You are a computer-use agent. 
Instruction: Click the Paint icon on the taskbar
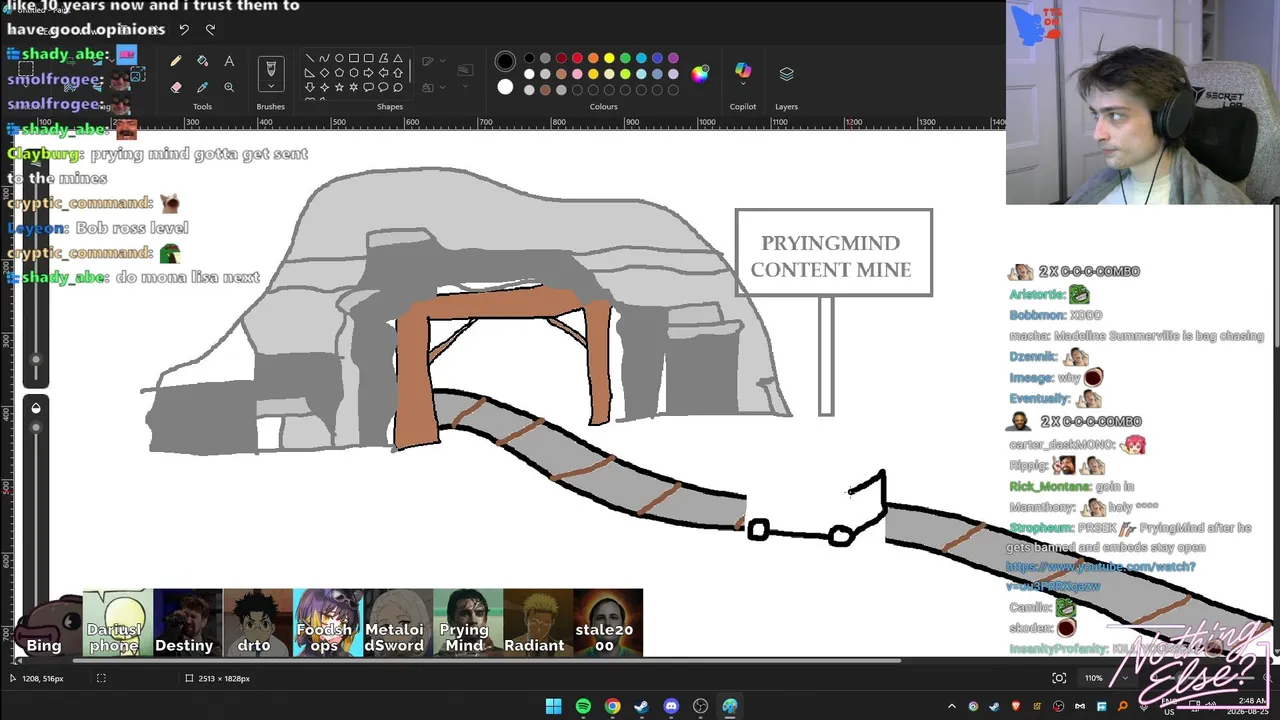[x=730, y=707]
